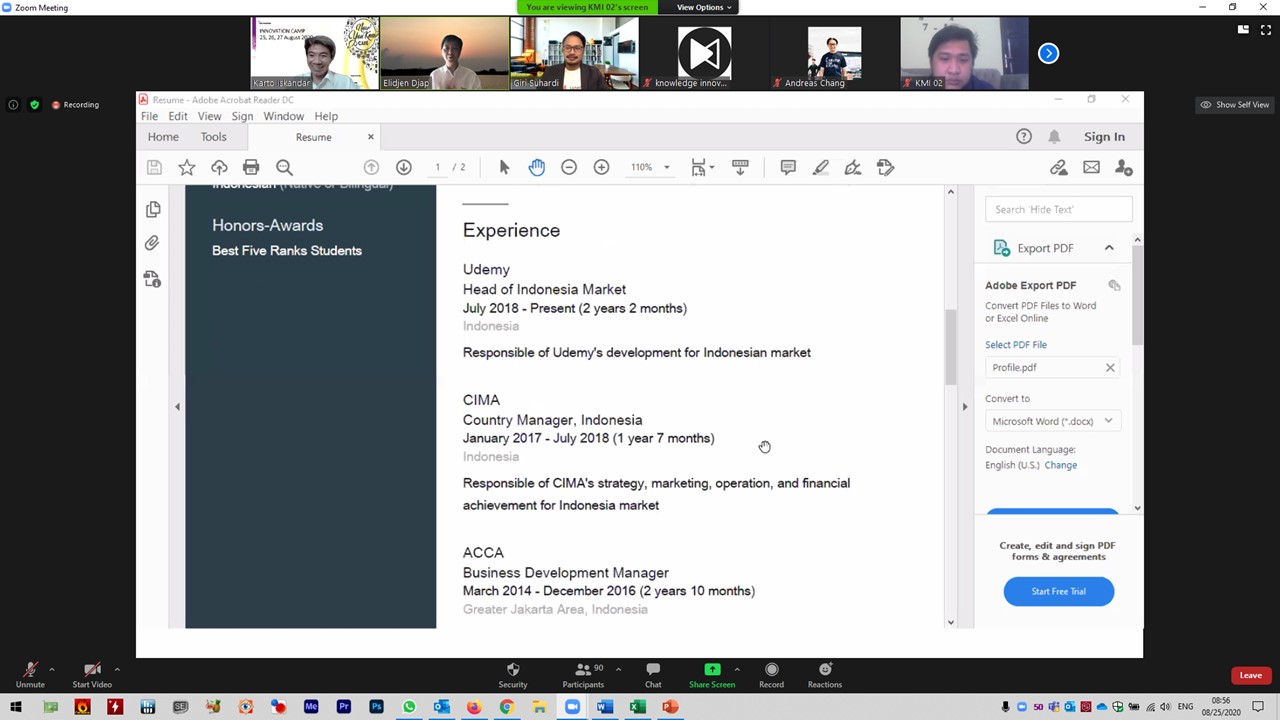Collapse the Export PDF section chevron
Viewport: 1280px width, 720px height.
coord(1109,248)
